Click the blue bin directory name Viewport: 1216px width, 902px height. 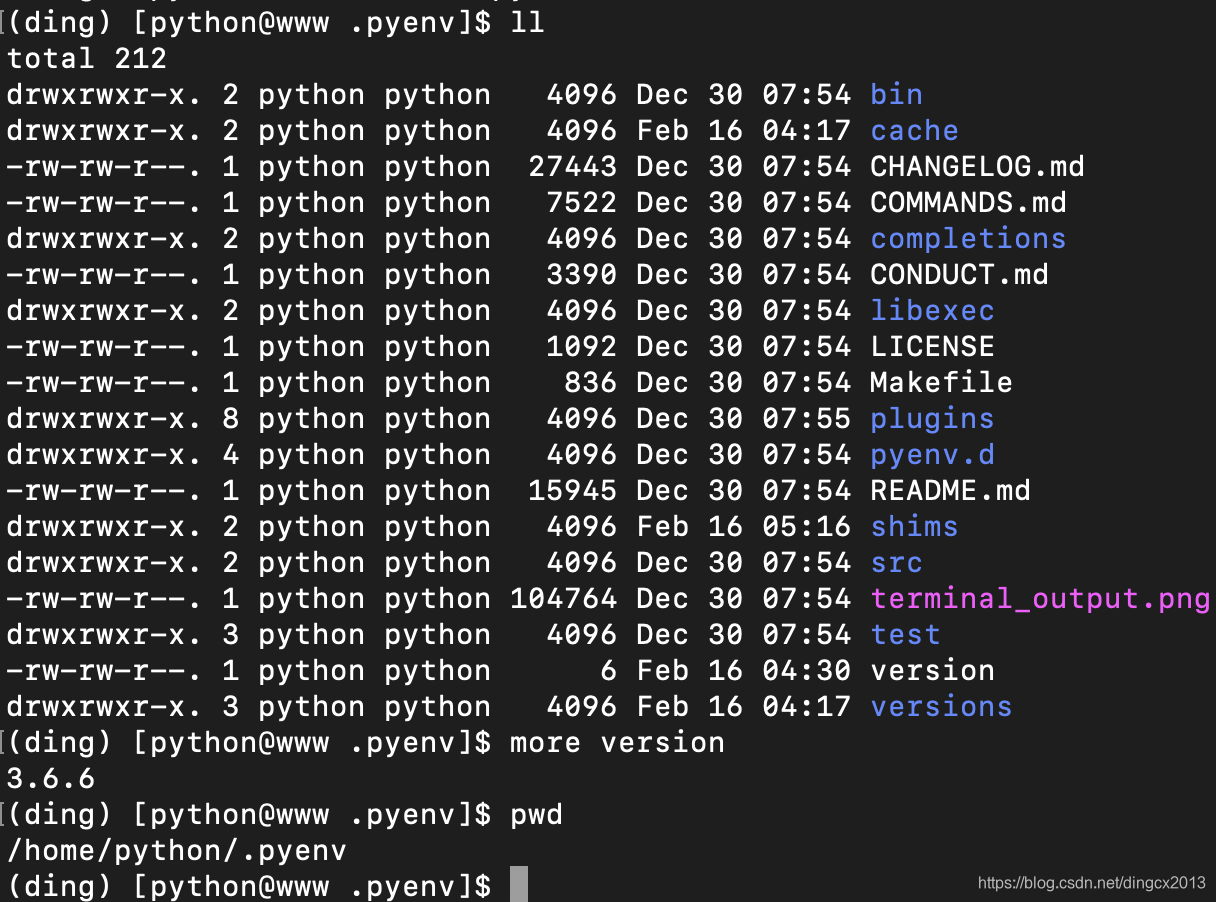coord(896,95)
